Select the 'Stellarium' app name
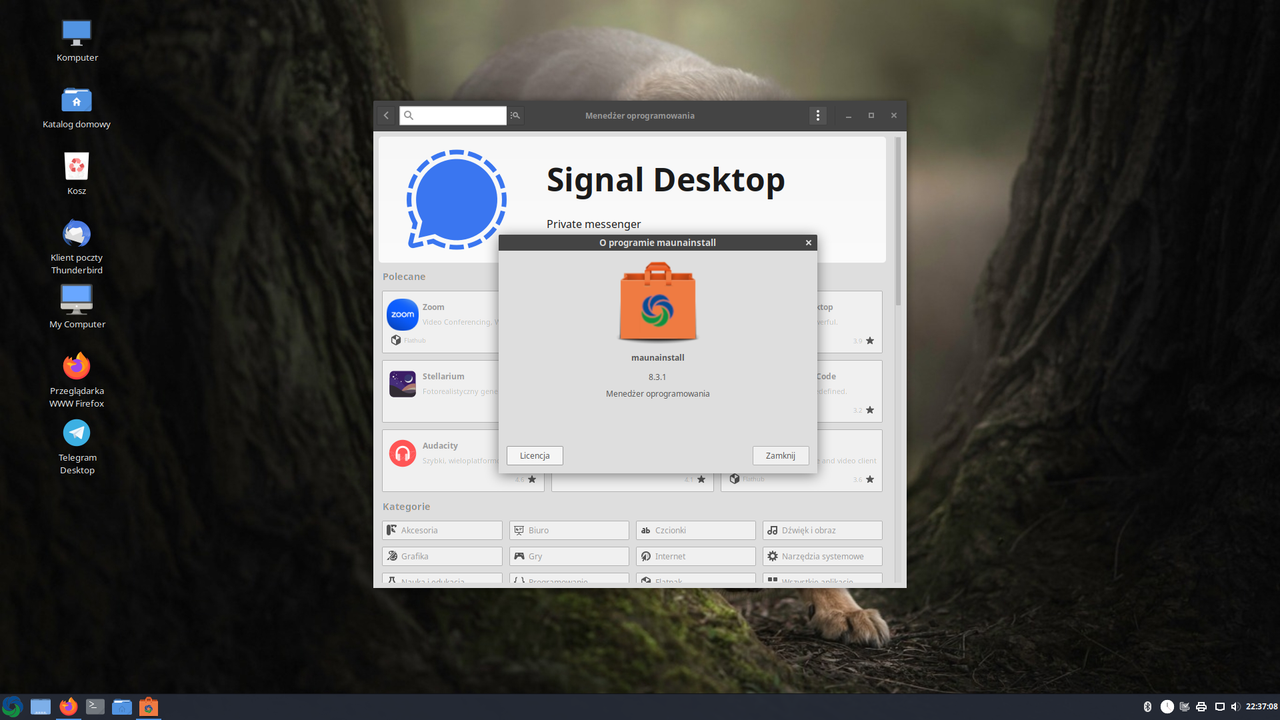 click(x=443, y=376)
